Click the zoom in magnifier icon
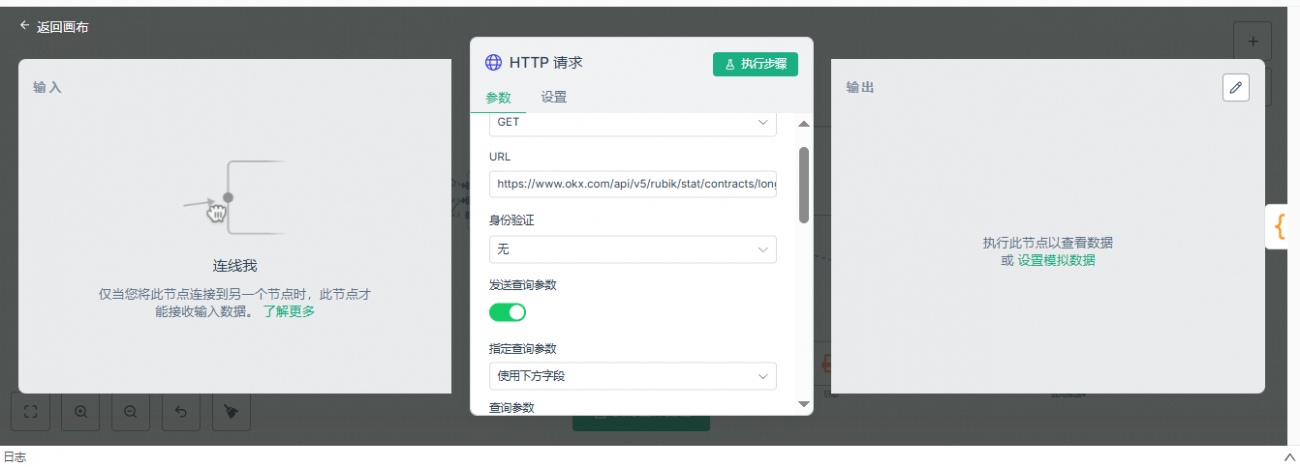Screen dimensions: 1300x467 click(81, 411)
